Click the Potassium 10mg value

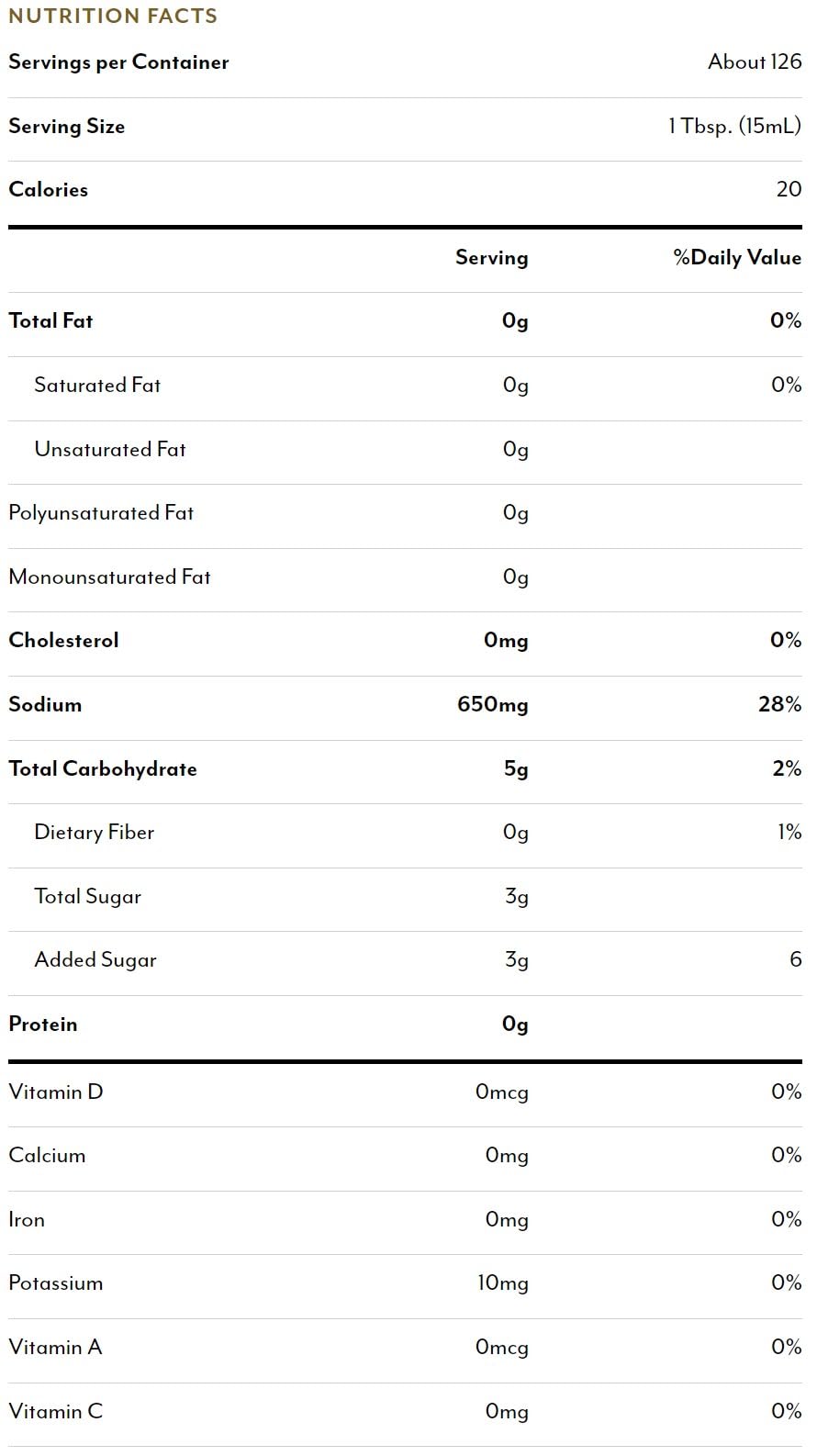(x=503, y=1283)
